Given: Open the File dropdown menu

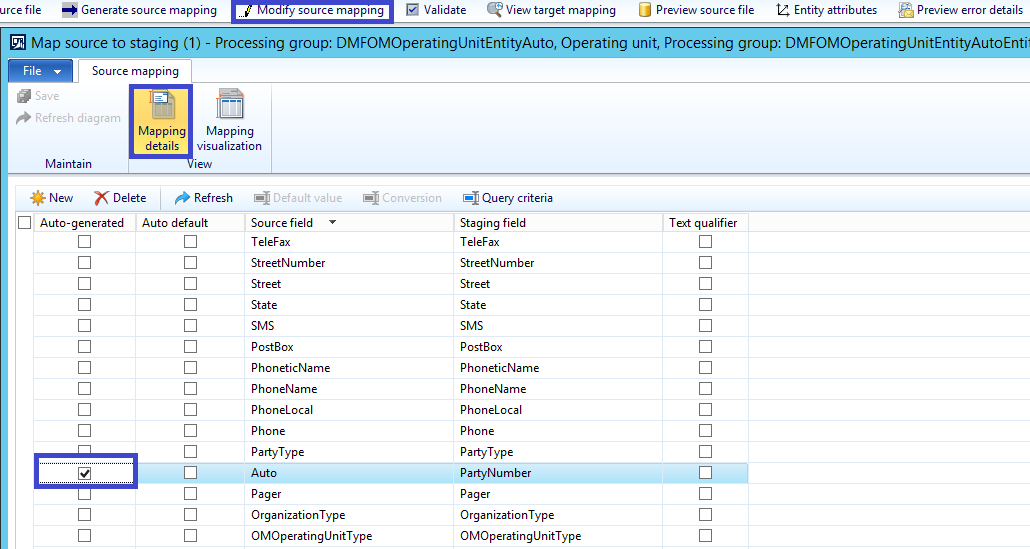Looking at the screenshot, I should [41, 71].
